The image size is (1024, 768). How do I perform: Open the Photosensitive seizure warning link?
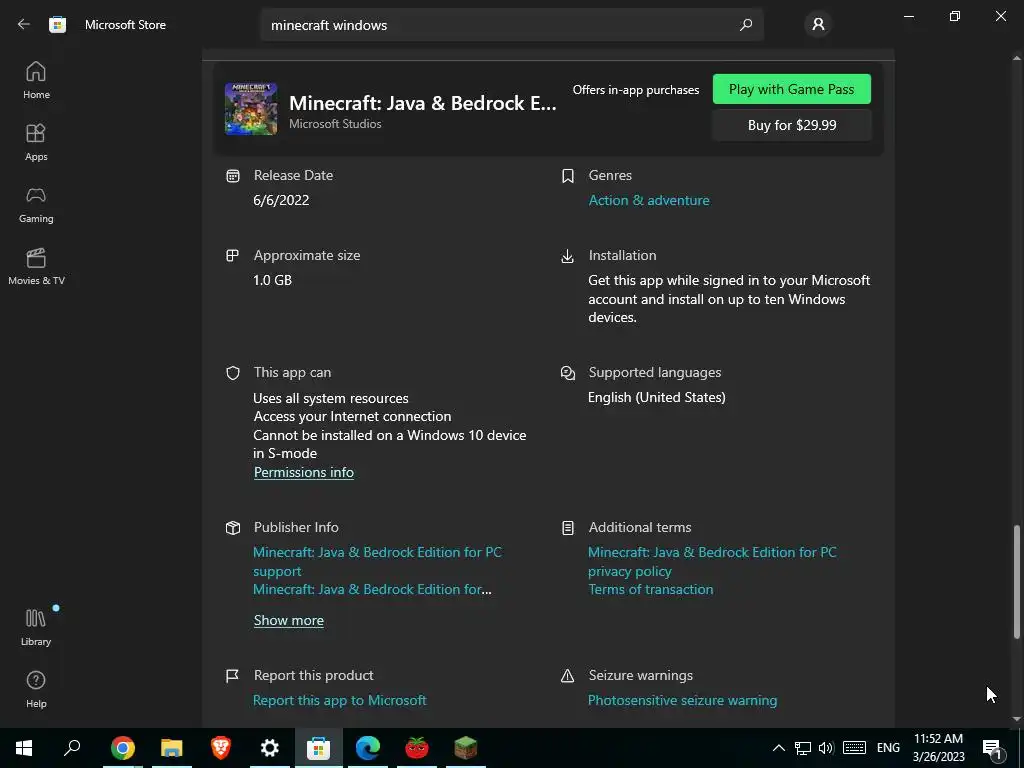(682, 700)
